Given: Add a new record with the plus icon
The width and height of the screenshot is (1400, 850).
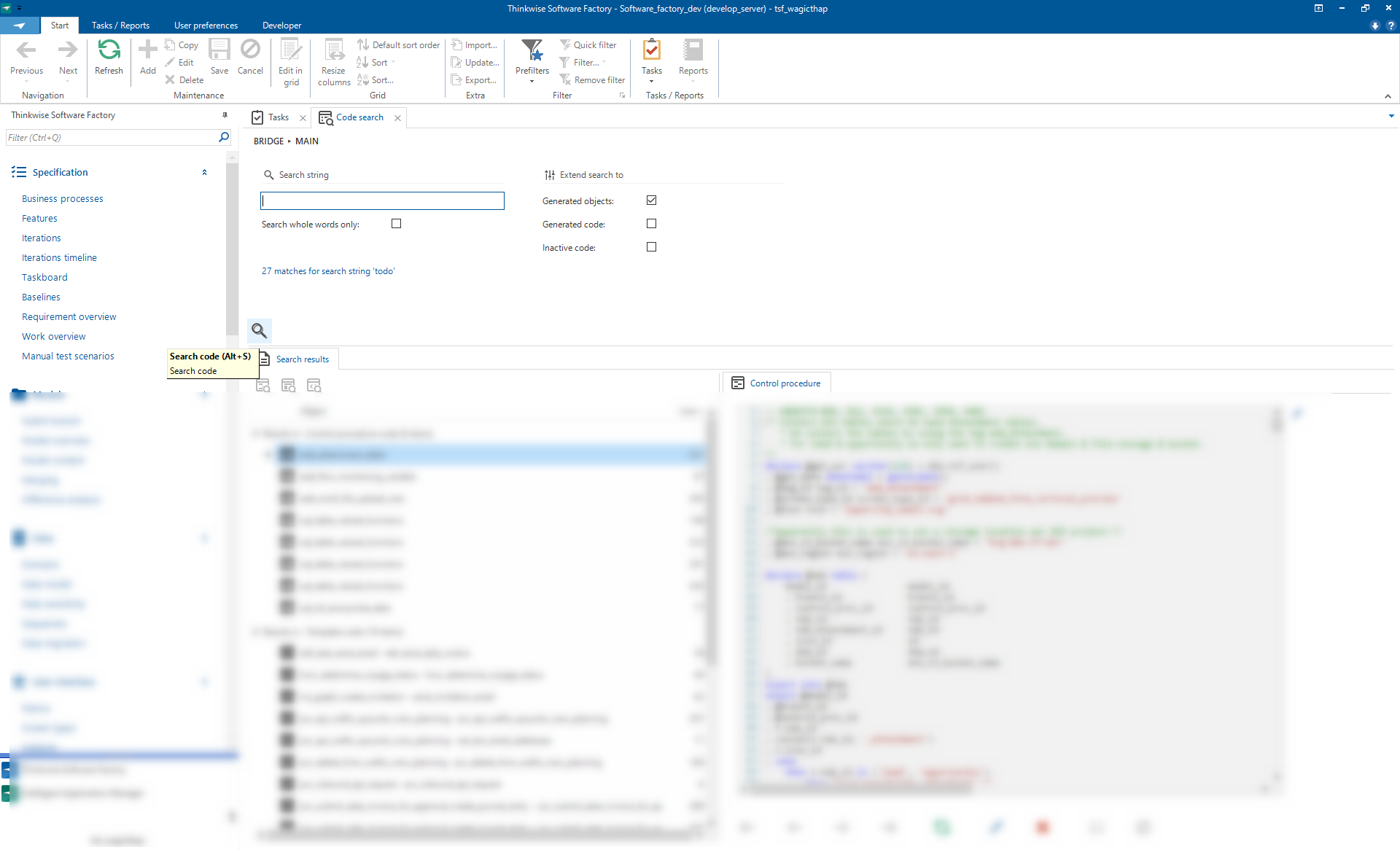Looking at the screenshot, I should pos(148,58).
